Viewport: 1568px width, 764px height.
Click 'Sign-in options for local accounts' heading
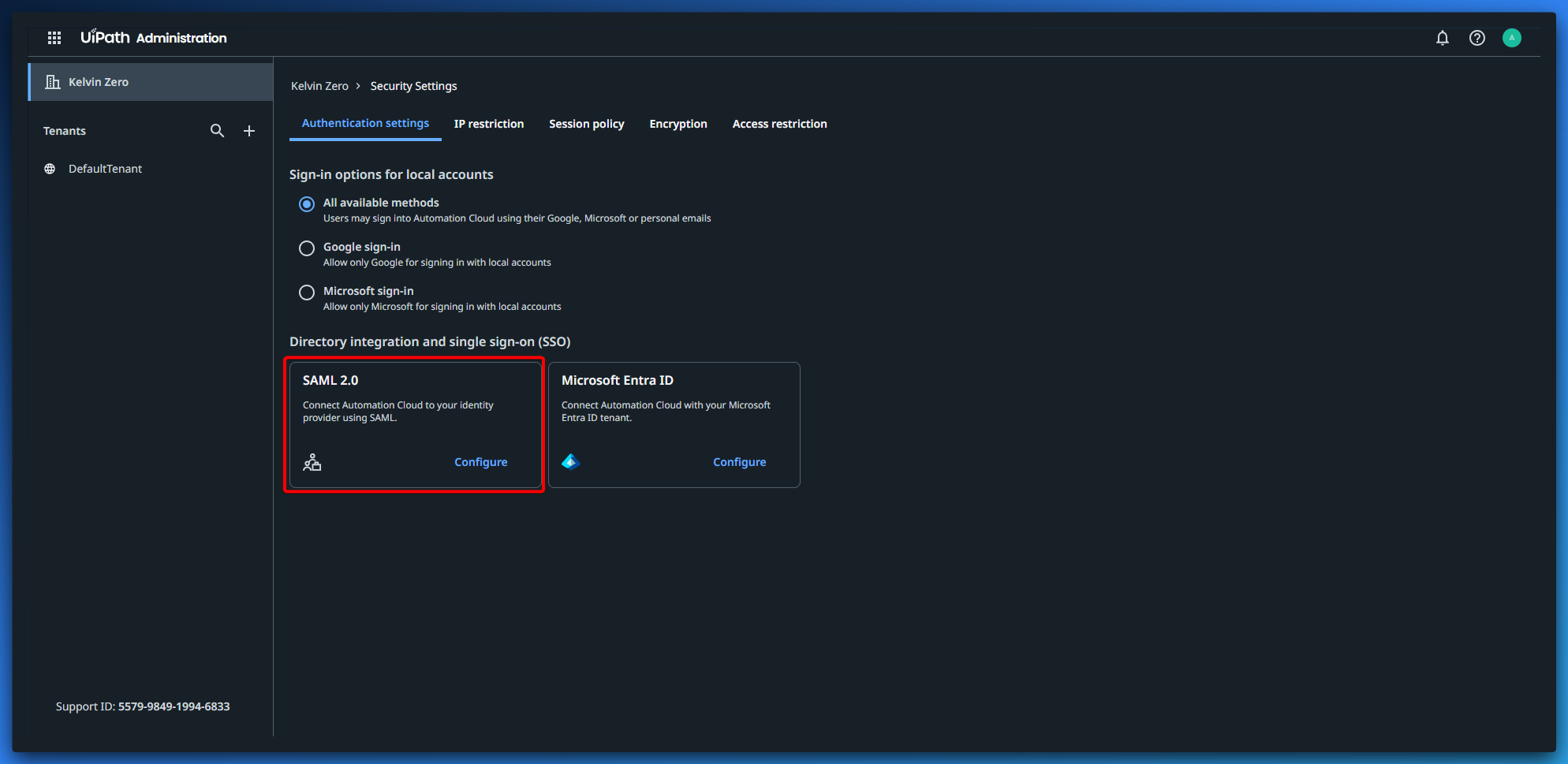(391, 174)
